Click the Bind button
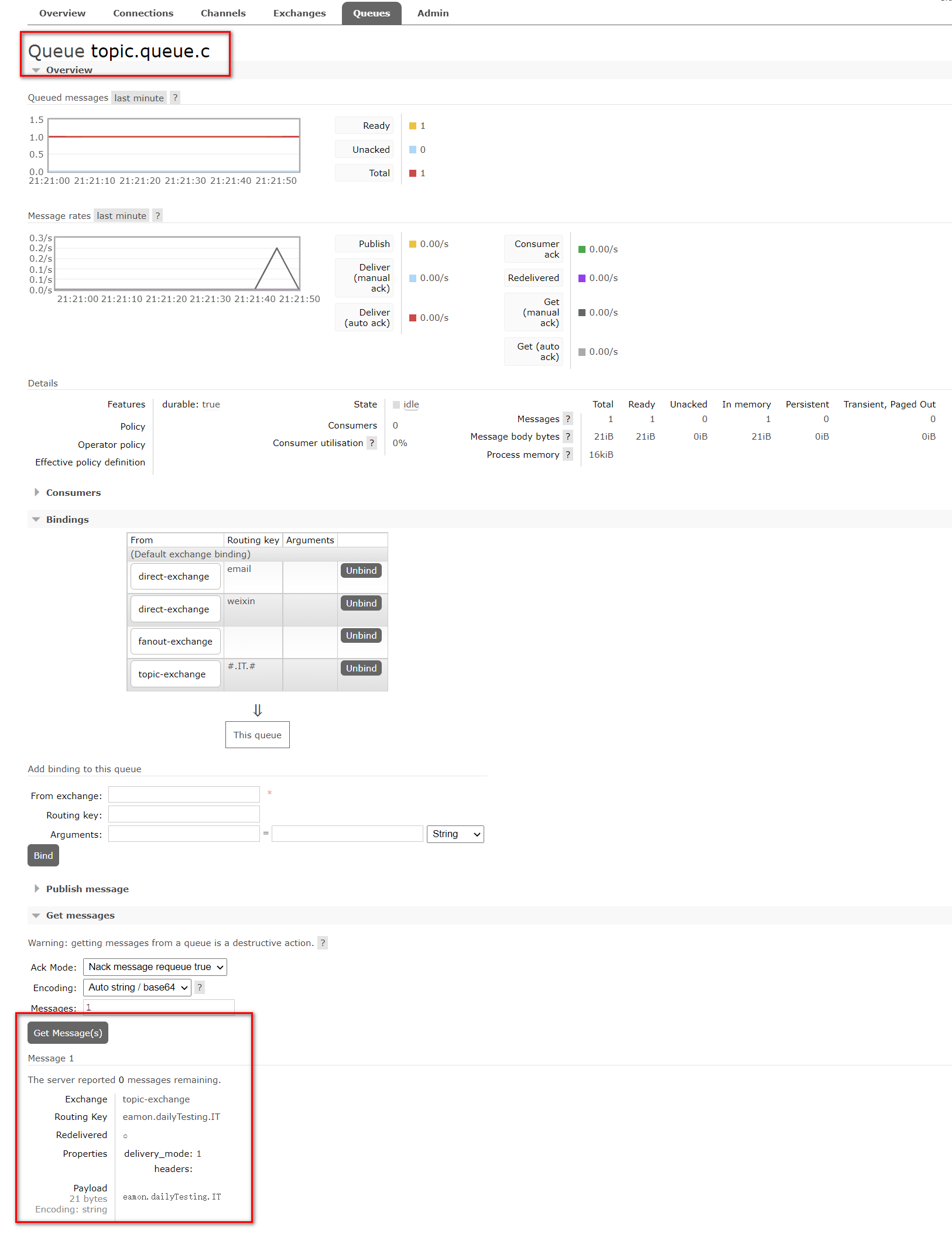This screenshot has width=952, height=1237. tap(43, 855)
